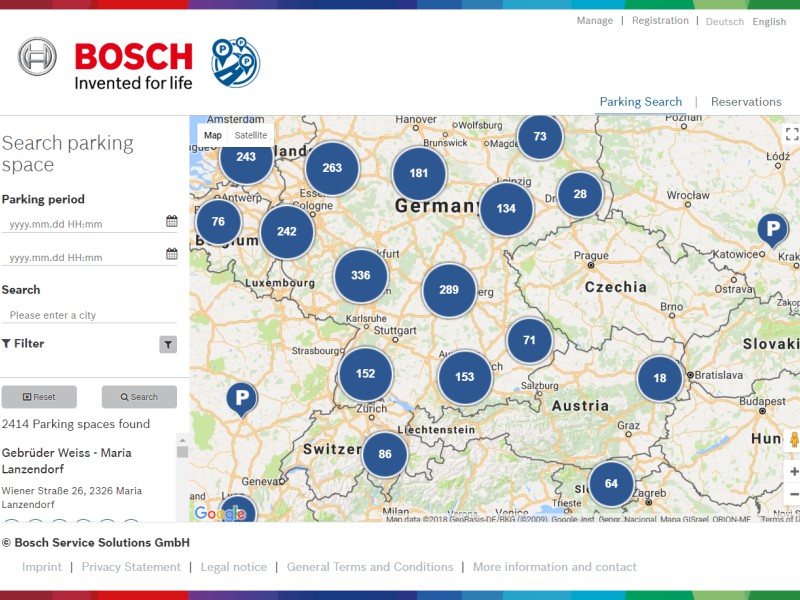This screenshot has width=800, height=600.
Task: Click the results list scroll-up arrow
Action: 182,440
